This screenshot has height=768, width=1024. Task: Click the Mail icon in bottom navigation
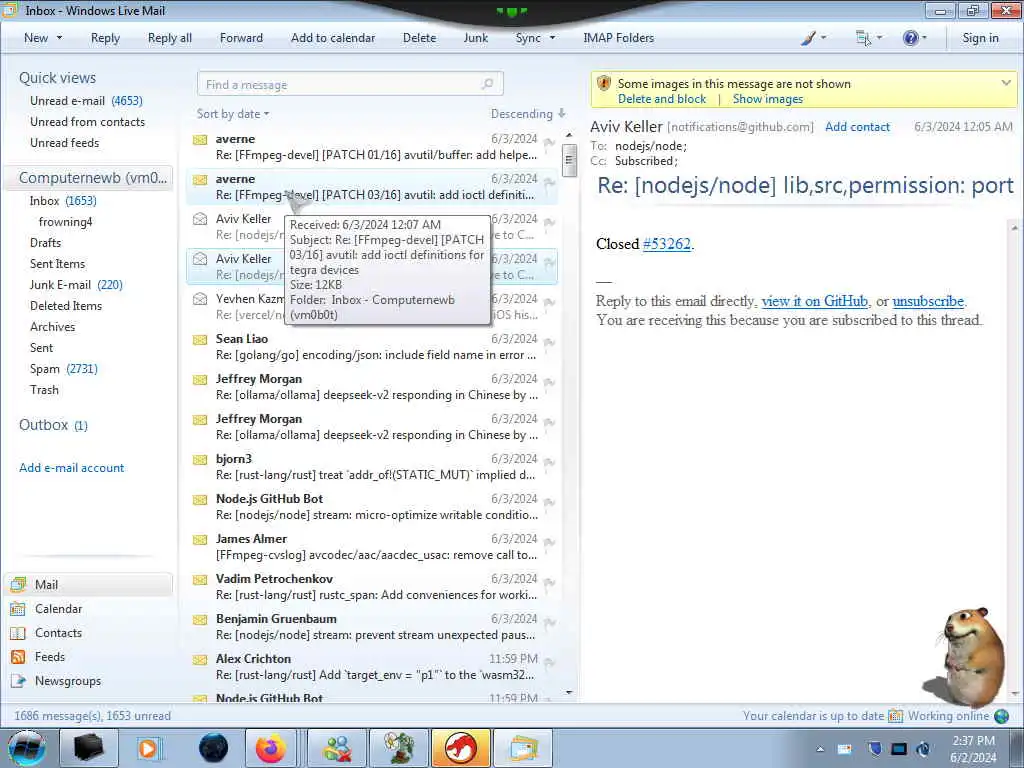[18, 584]
